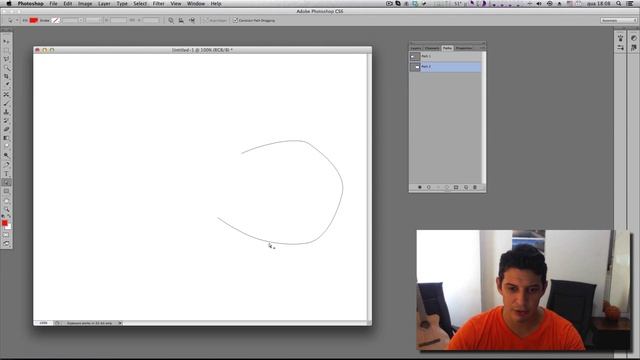Select the Hand tool
This screenshot has width=640, height=360.
click(6, 200)
